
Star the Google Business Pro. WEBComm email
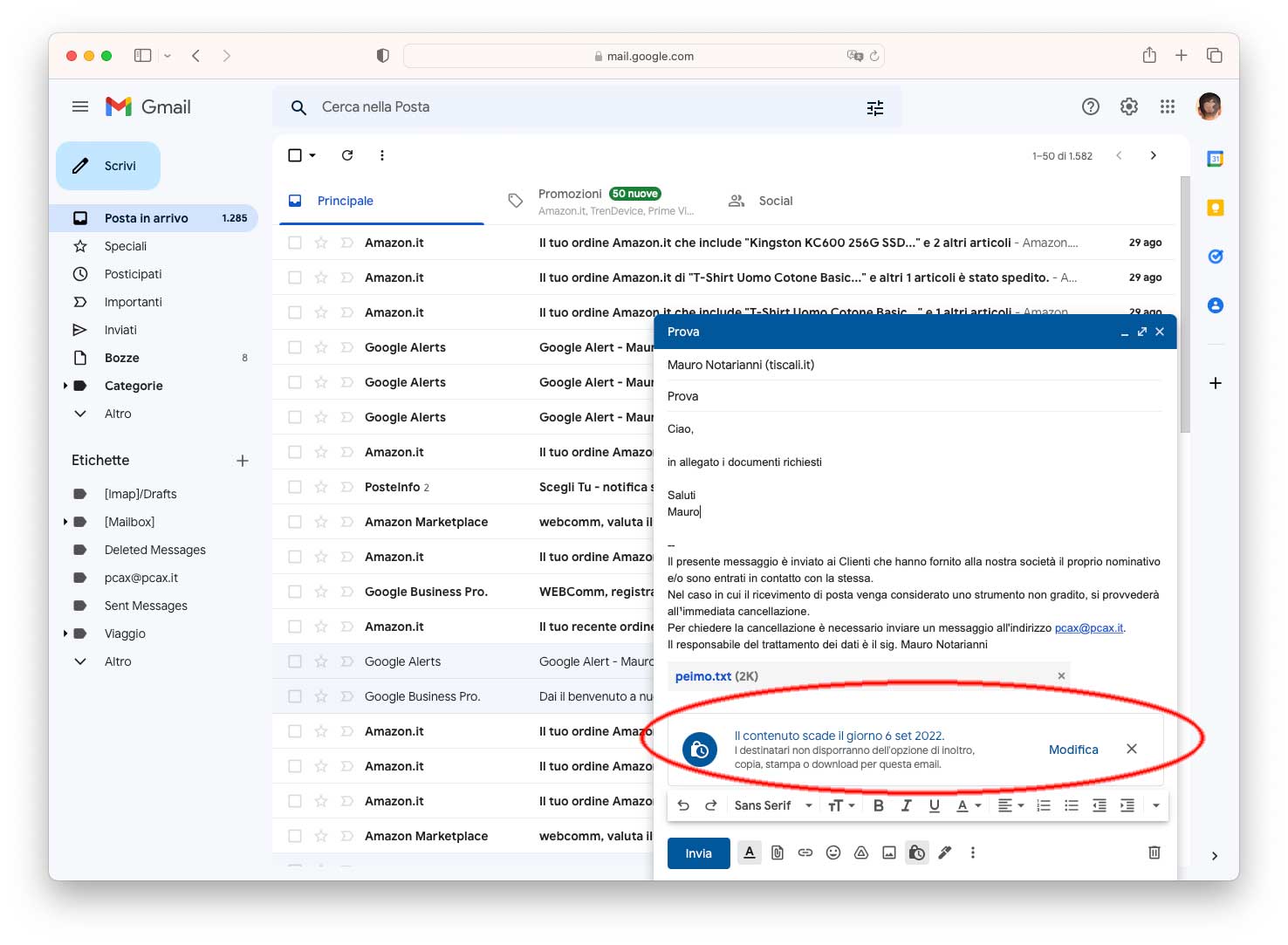[x=321, y=592]
